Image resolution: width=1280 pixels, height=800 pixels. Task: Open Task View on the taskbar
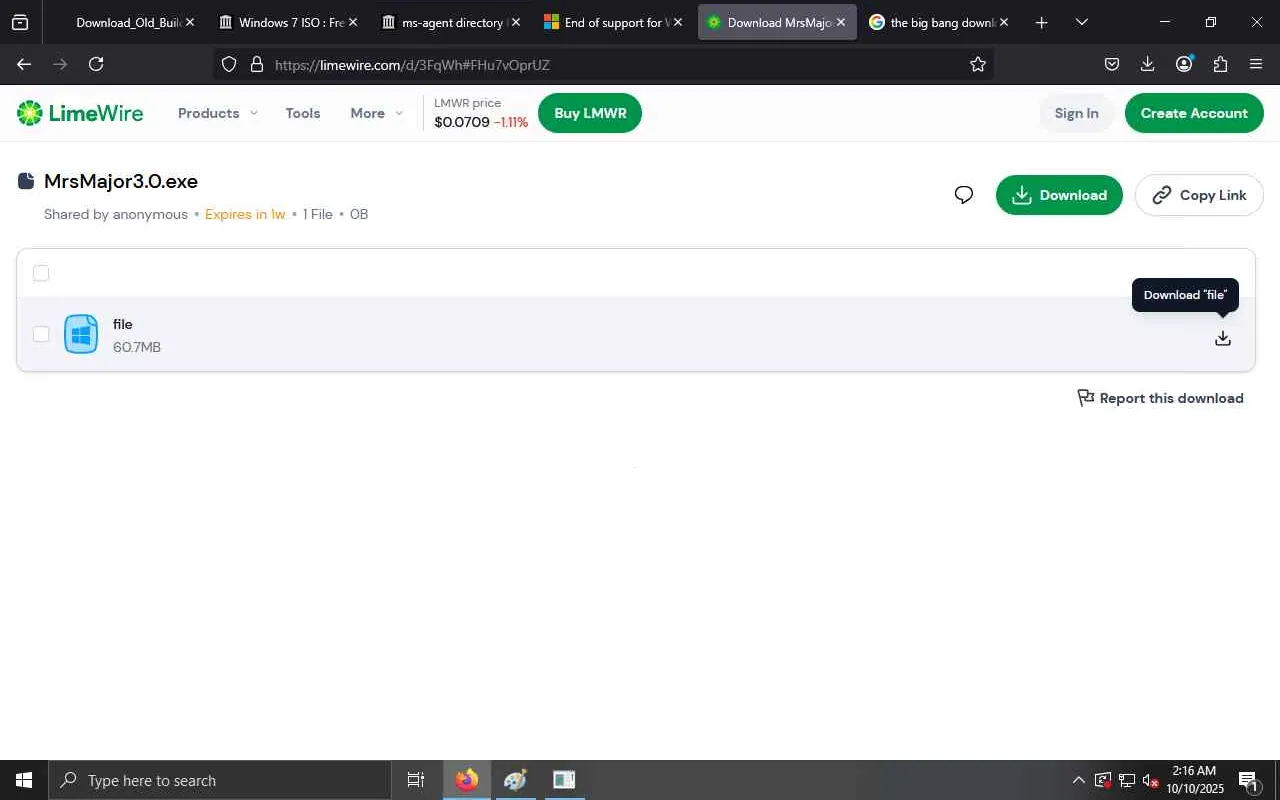point(416,780)
